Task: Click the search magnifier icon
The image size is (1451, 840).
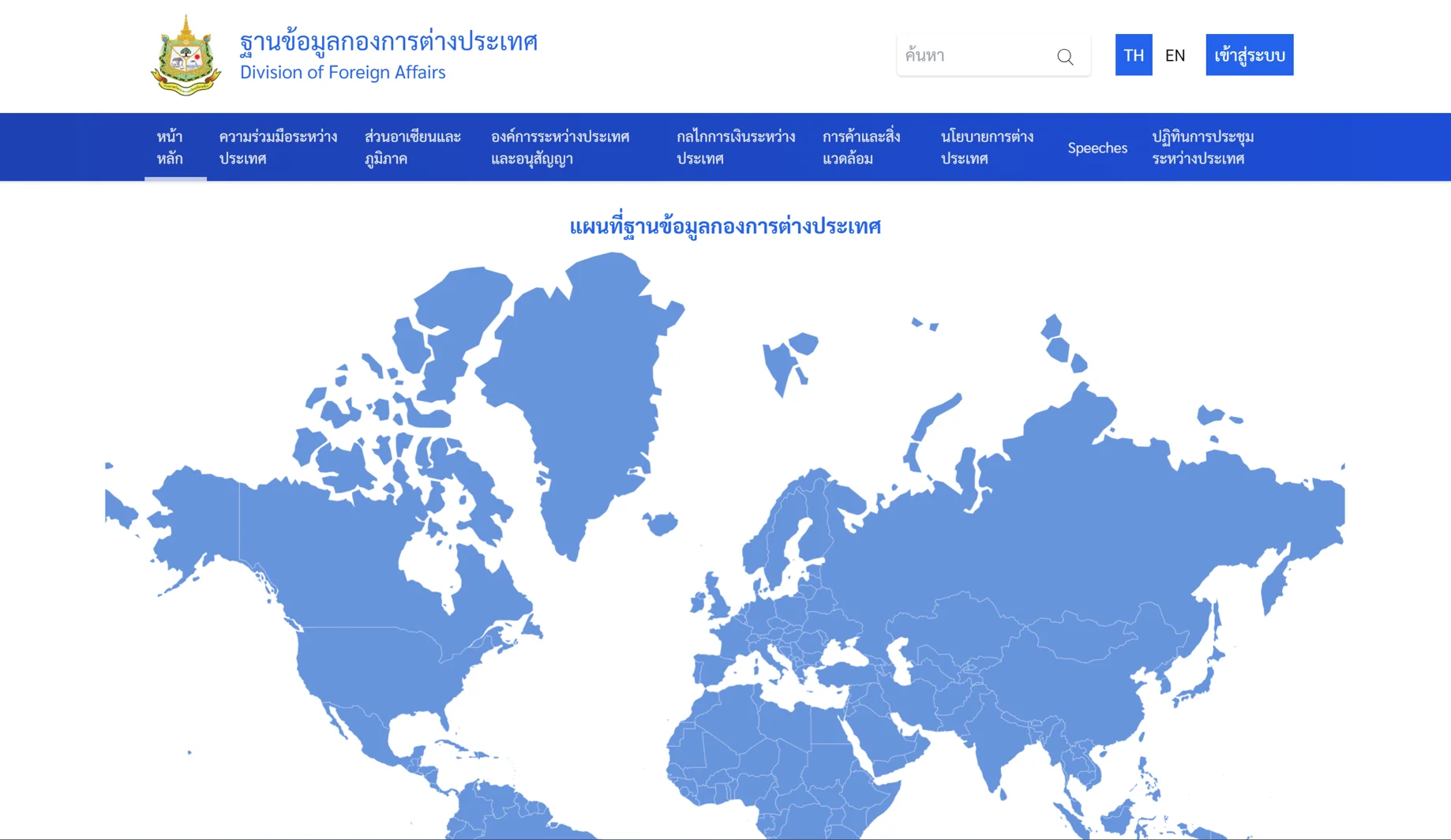Action: [1065, 56]
